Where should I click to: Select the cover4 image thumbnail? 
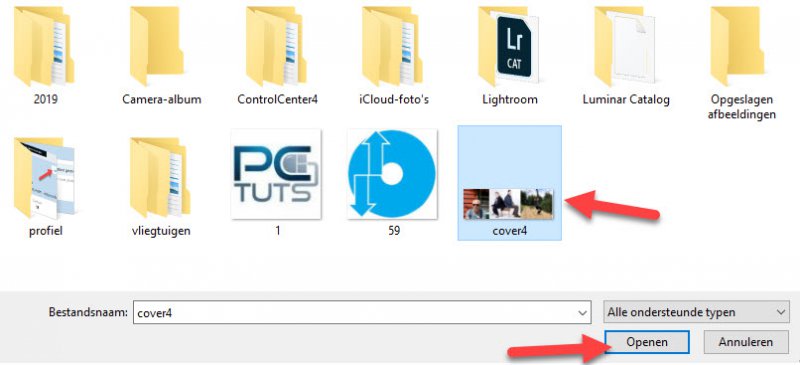pos(508,204)
